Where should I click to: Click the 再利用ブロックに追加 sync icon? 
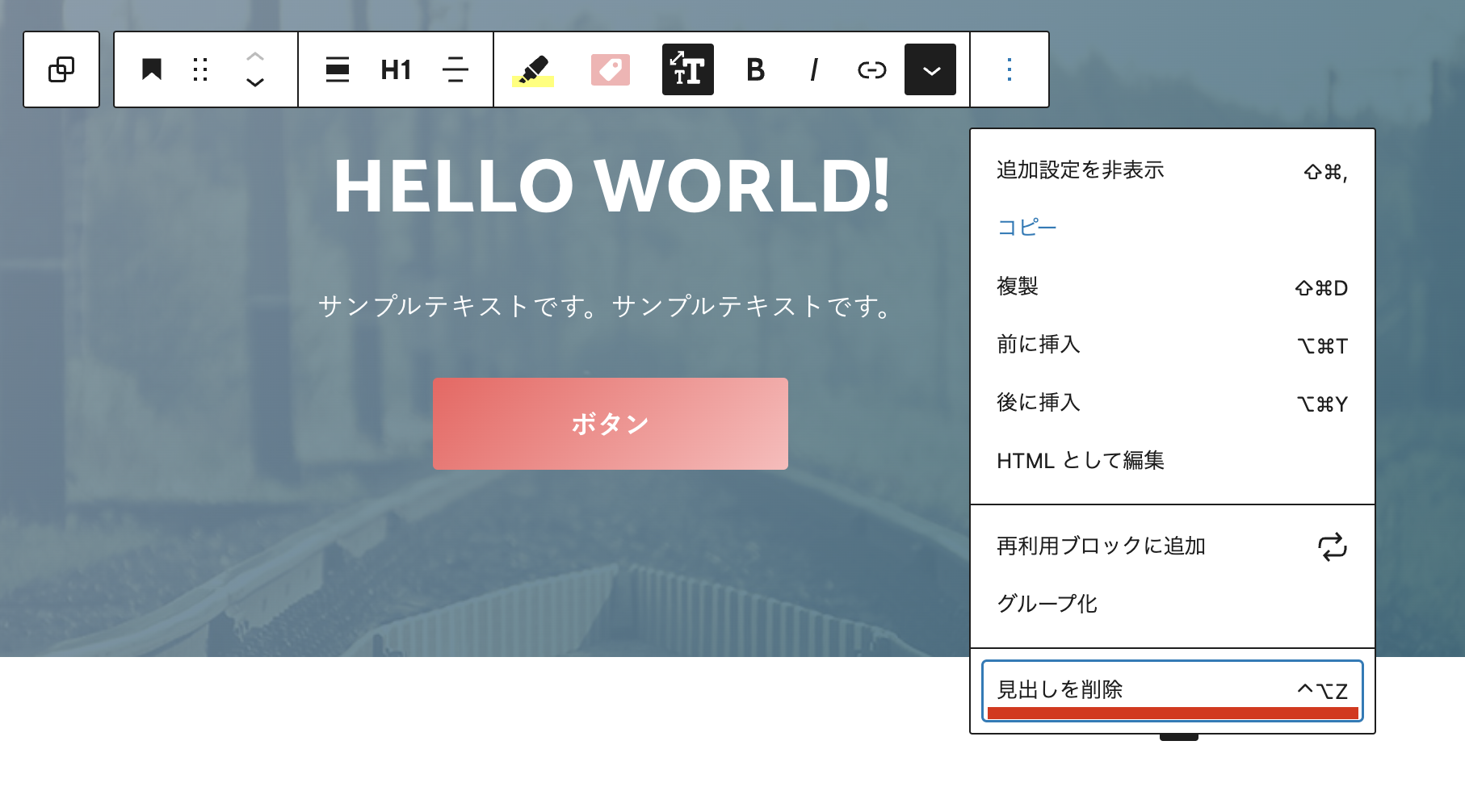[1332, 548]
